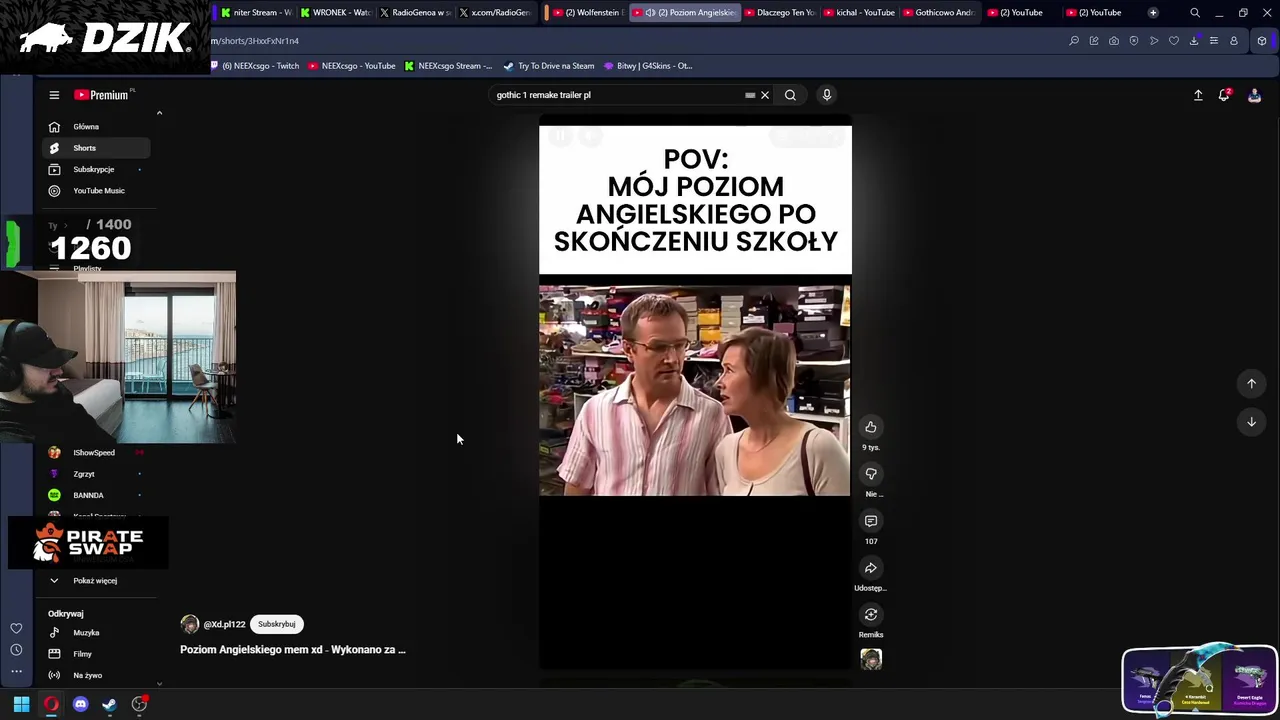Go to the next short with the down arrow
This screenshot has height=720, width=1280.
click(1251, 422)
